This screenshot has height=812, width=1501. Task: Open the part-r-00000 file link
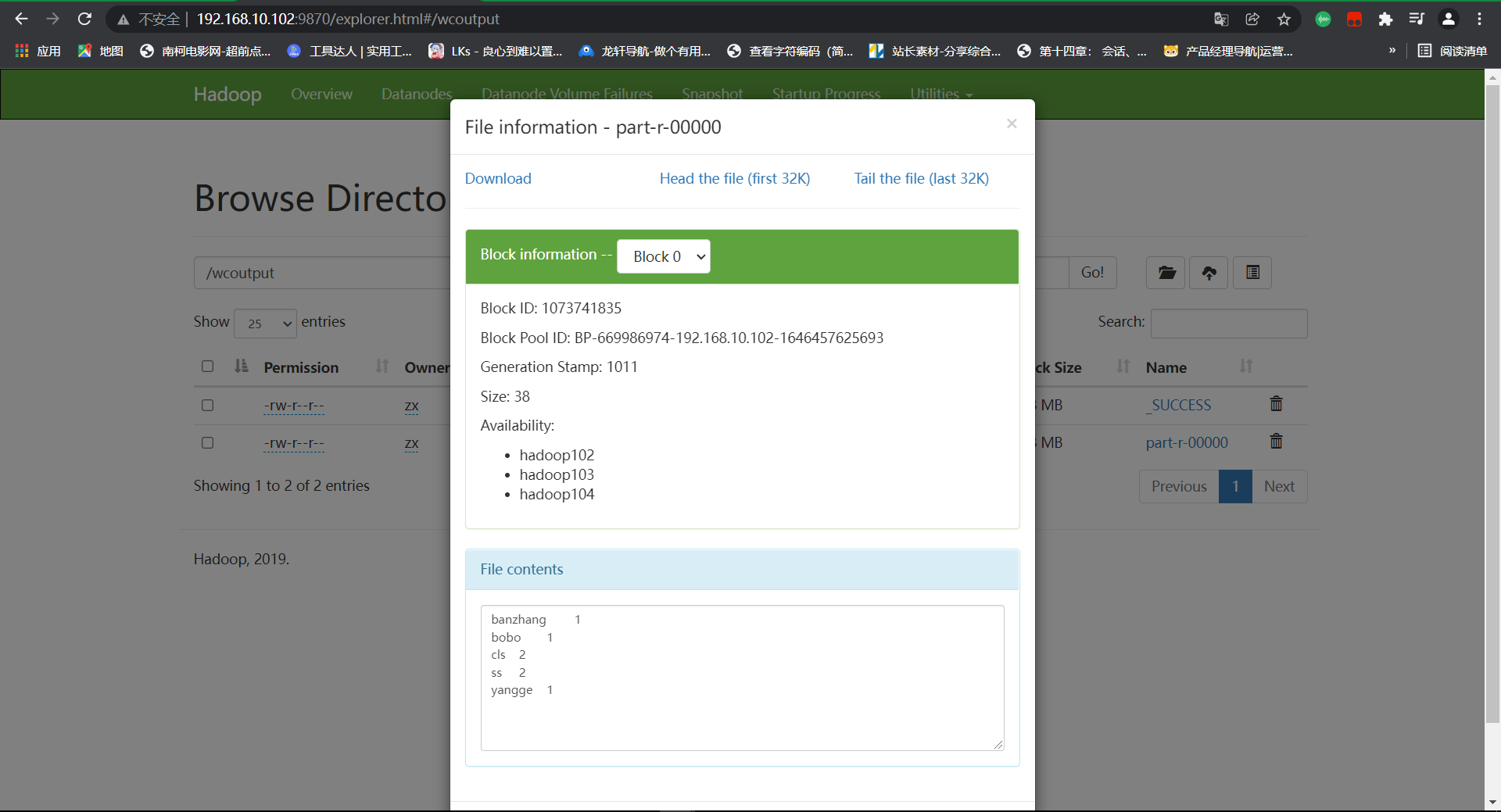1187,443
